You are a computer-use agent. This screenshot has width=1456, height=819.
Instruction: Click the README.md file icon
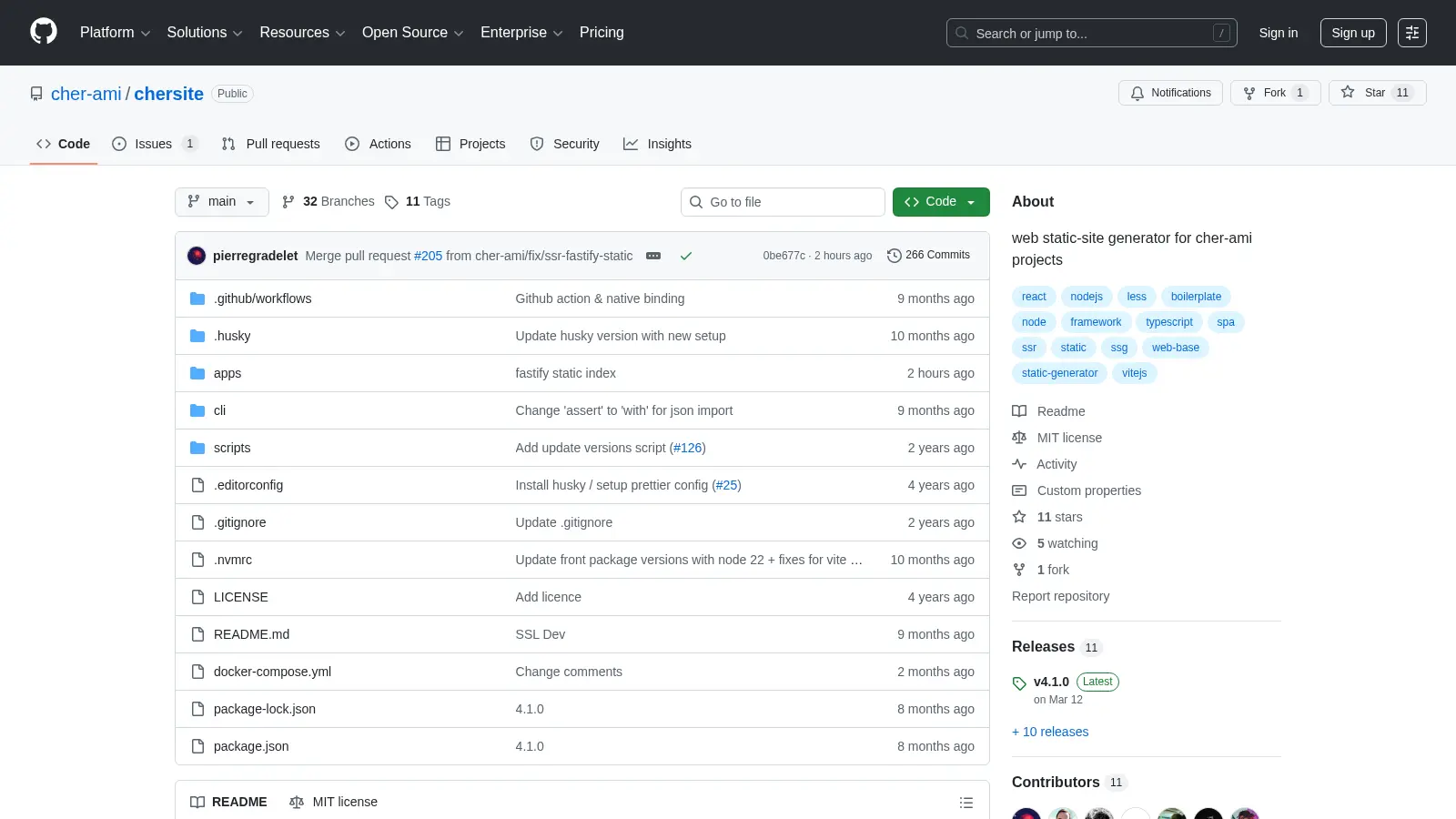[x=197, y=634]
